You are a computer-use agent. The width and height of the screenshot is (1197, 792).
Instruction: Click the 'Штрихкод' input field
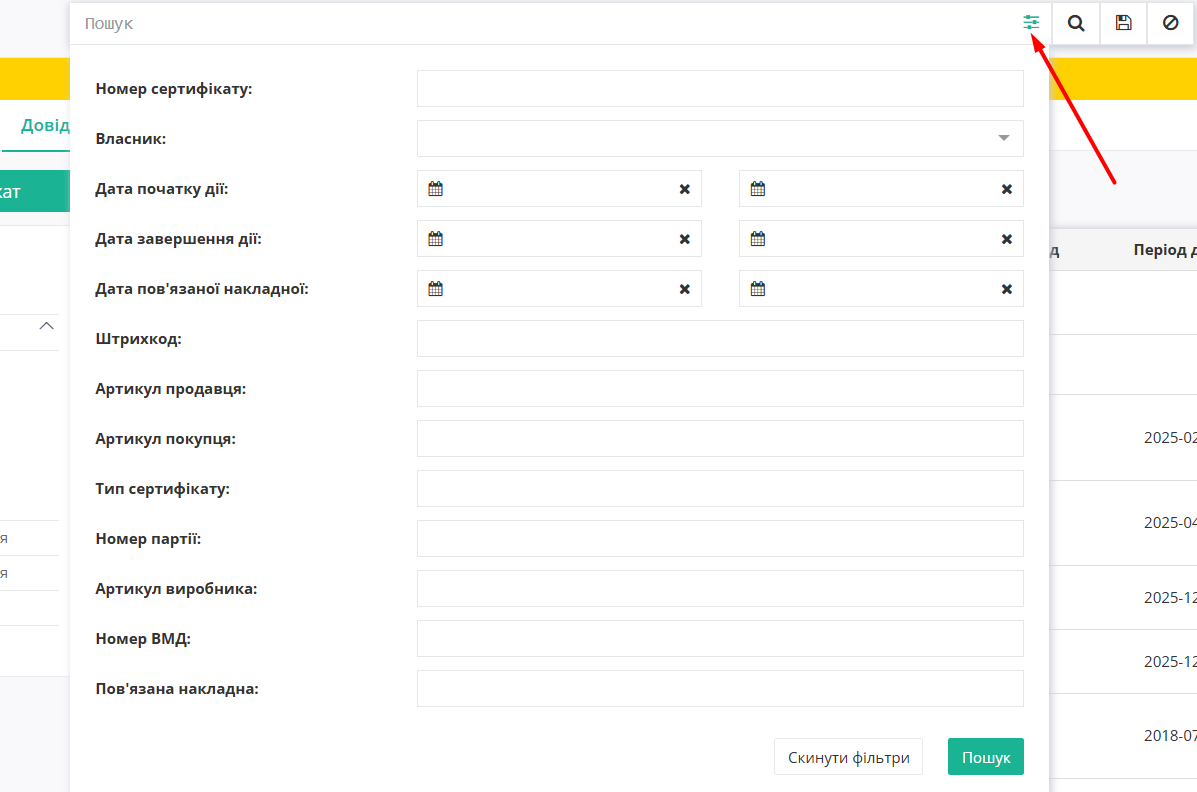[x=720, y=338]
